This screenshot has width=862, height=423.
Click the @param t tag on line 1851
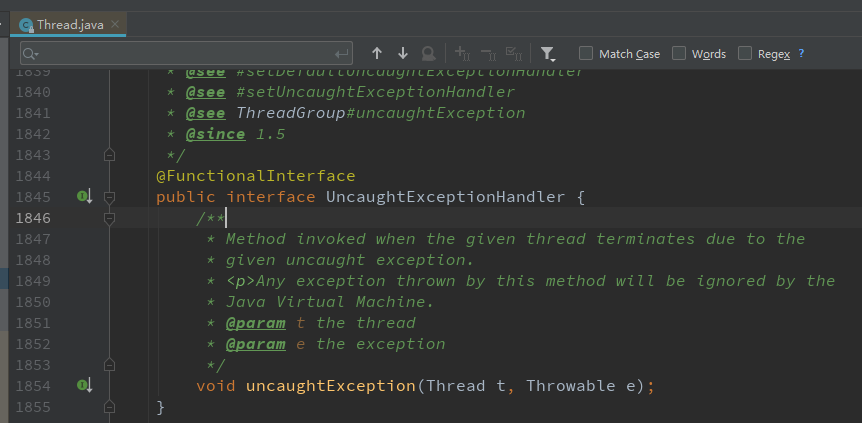(256, 323)
